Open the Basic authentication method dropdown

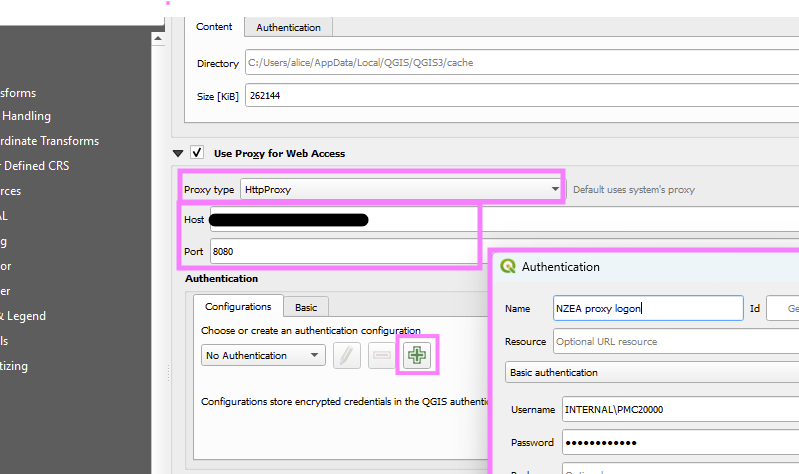click(x=652, y=372)
